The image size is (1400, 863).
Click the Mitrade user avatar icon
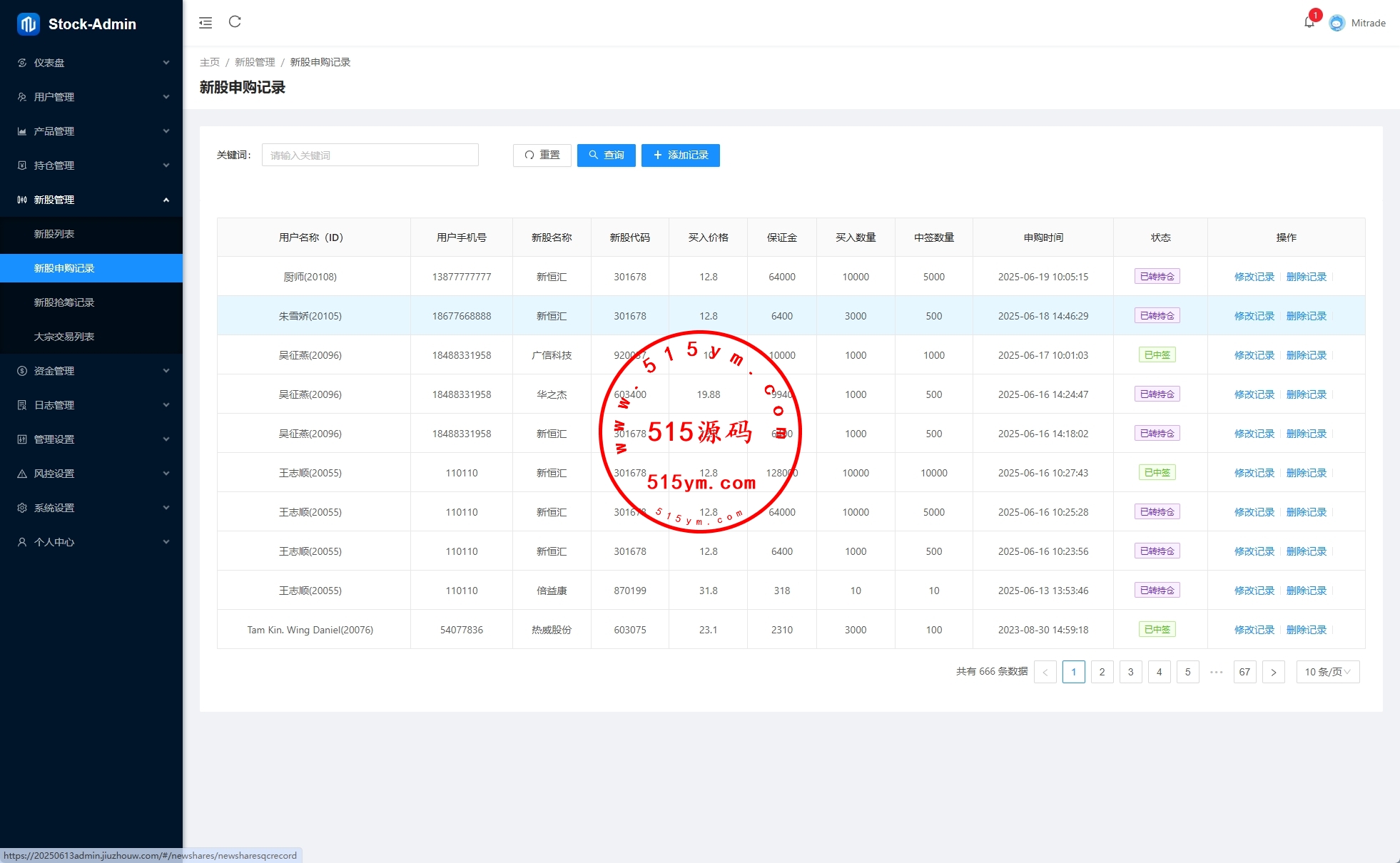pos(1336,23)
